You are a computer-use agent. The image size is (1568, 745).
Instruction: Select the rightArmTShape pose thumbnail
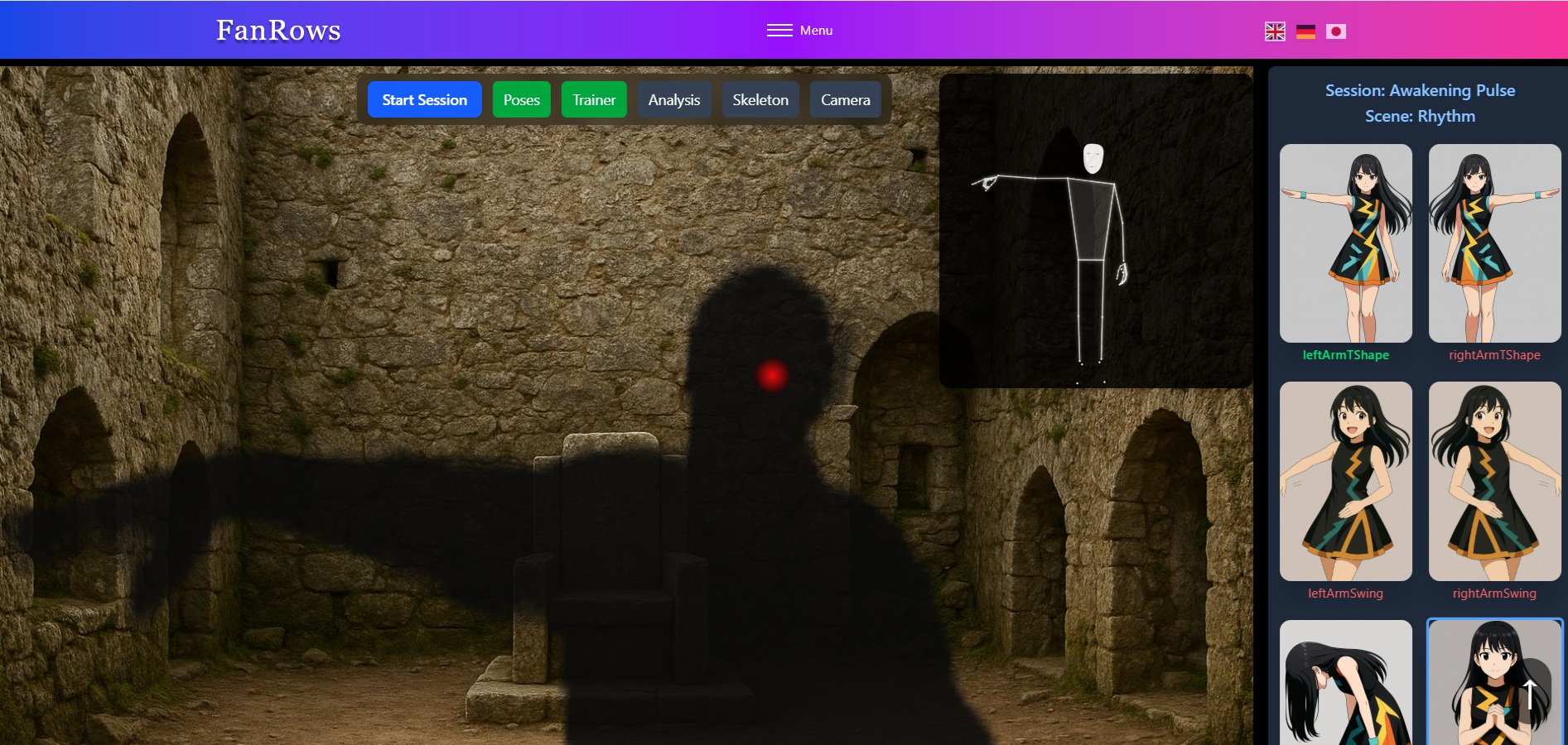coord(1494,243)
